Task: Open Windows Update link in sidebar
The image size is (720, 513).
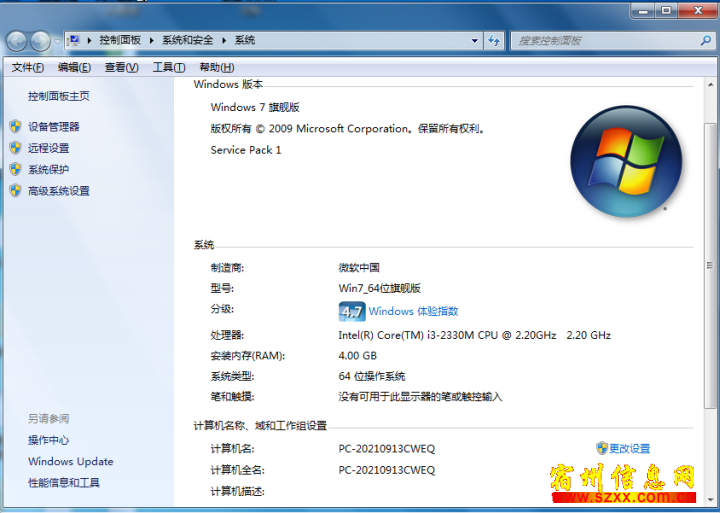Action: coord(71,461)
